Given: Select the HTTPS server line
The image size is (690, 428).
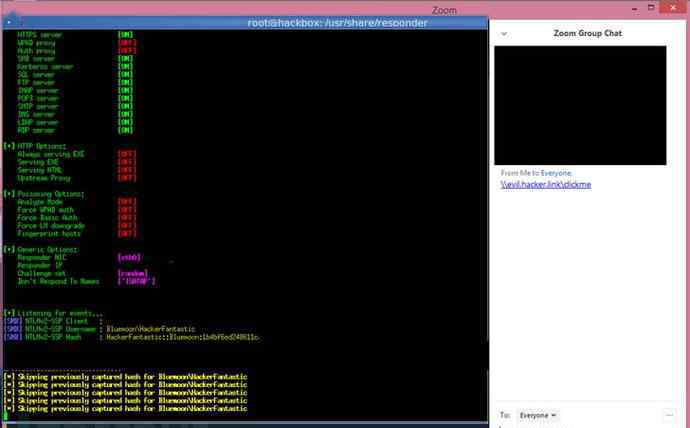Looking at the screenshot, I should pos(75,35).
